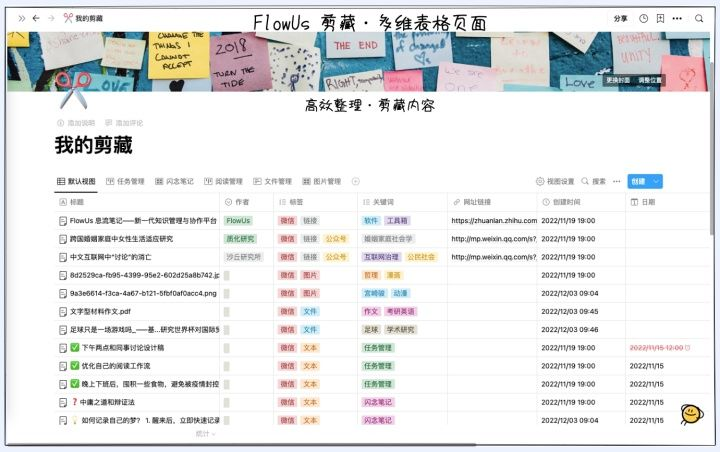Click 调整位置 on the cover image
The height and width of the screenshot is (452, 720).
tap(650, 80)
